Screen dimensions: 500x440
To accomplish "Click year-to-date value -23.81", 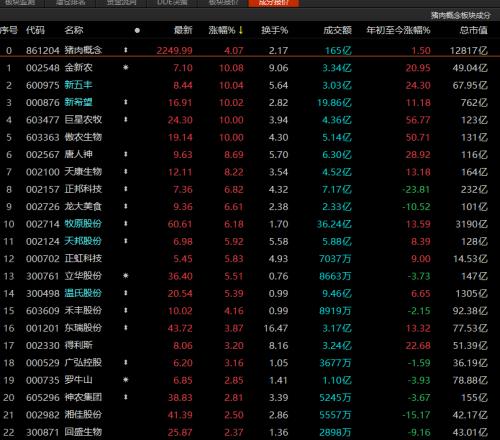I will coord(416,189).
